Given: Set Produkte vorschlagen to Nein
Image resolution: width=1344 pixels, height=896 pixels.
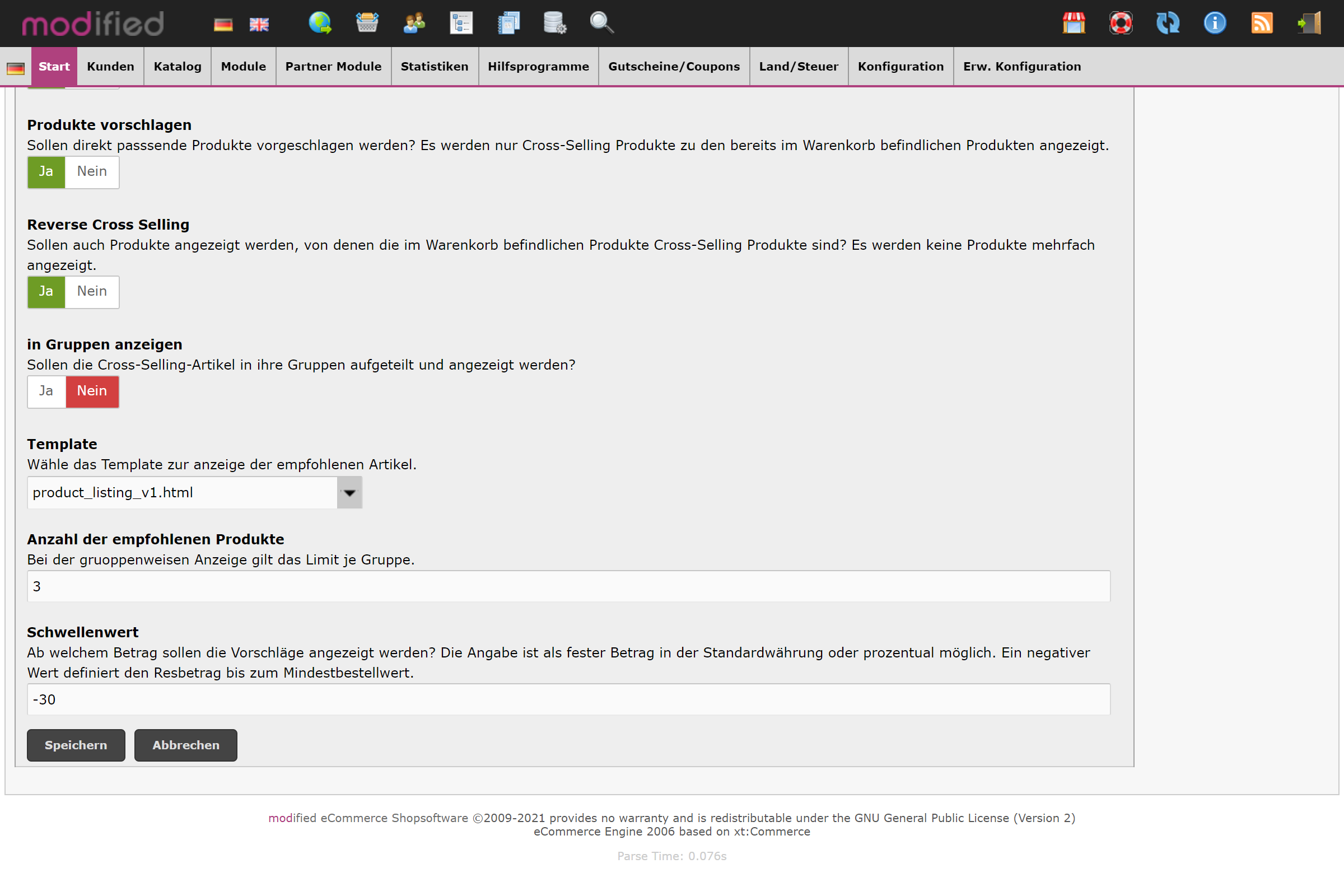Looking at the screenshot, I should [92, 171].
